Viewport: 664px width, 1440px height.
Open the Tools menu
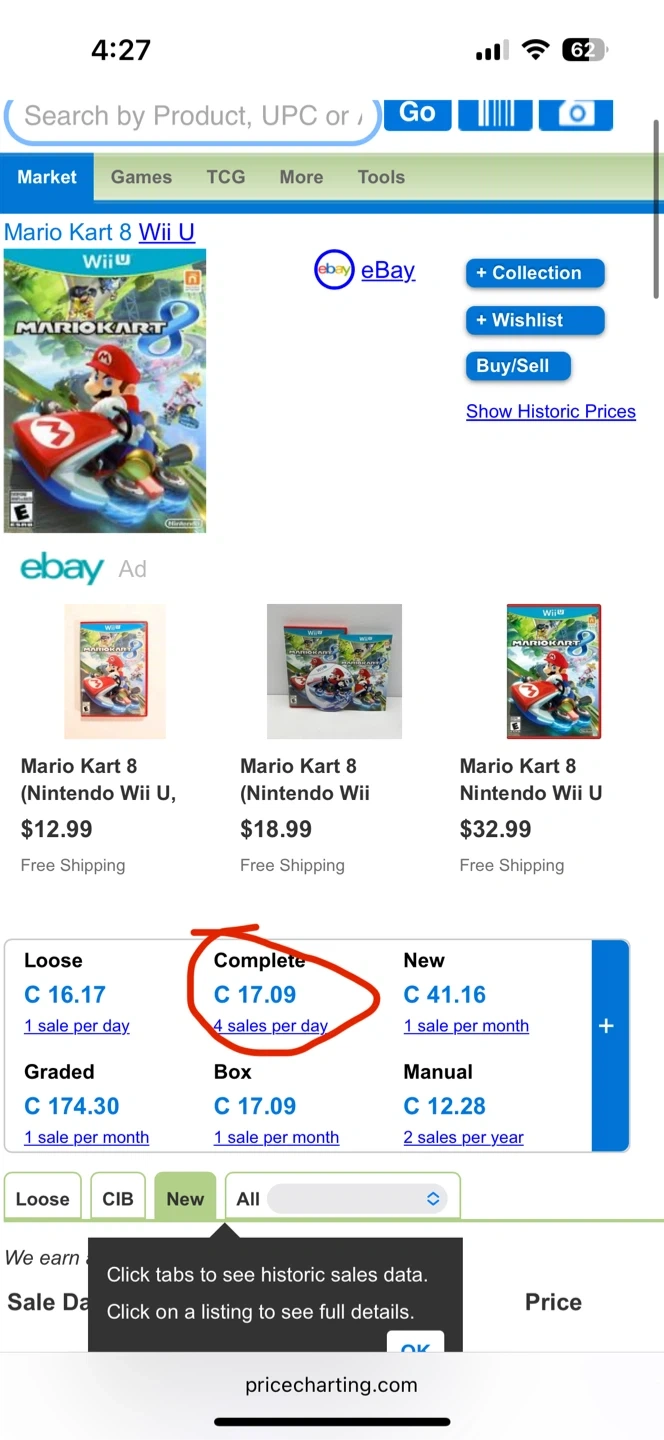[381, 177]
